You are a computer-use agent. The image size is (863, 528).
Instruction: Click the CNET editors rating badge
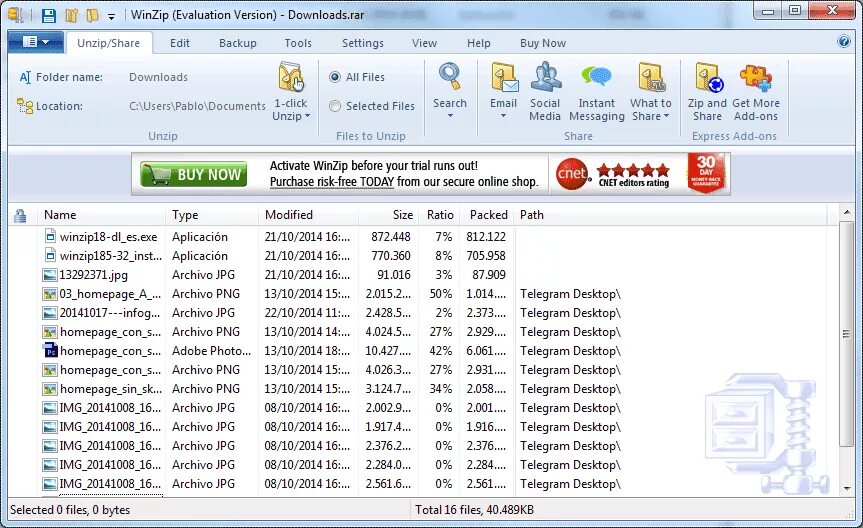[x=614, y=174]
